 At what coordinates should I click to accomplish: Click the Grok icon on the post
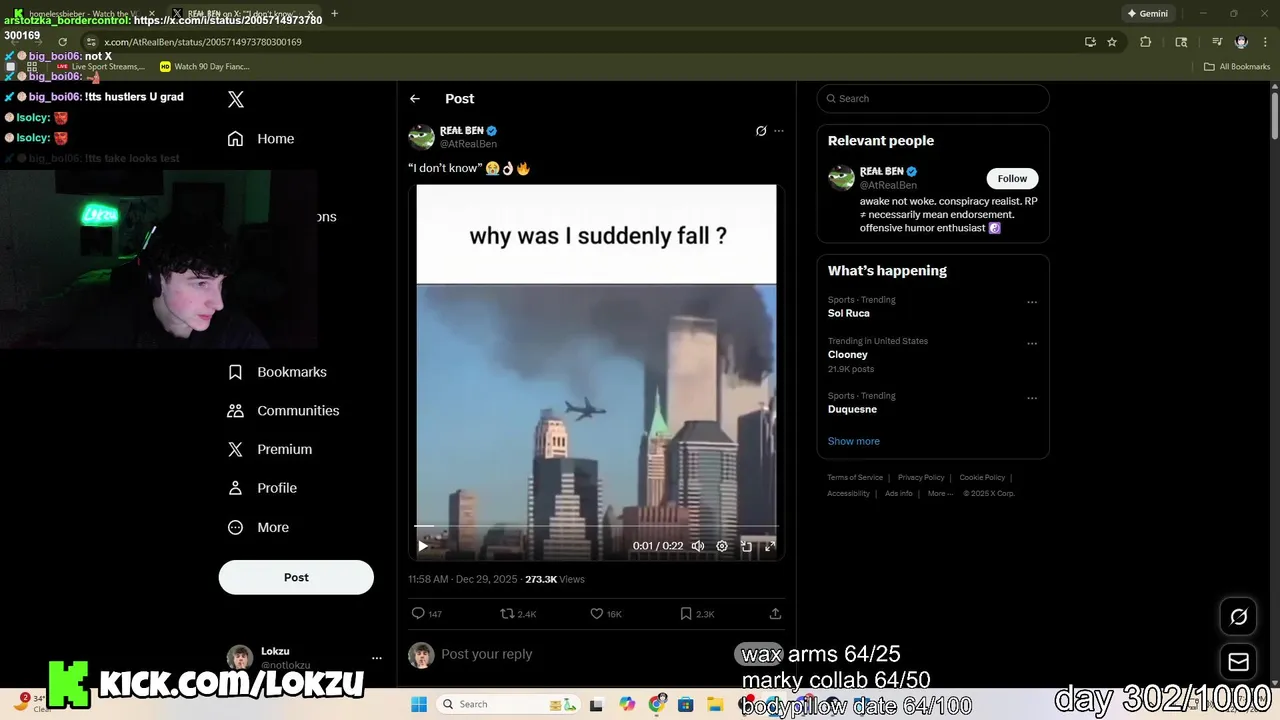pos(761,131)
